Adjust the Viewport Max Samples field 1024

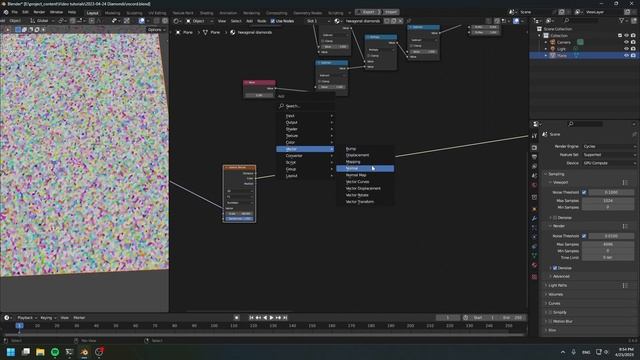coord(608,201)
